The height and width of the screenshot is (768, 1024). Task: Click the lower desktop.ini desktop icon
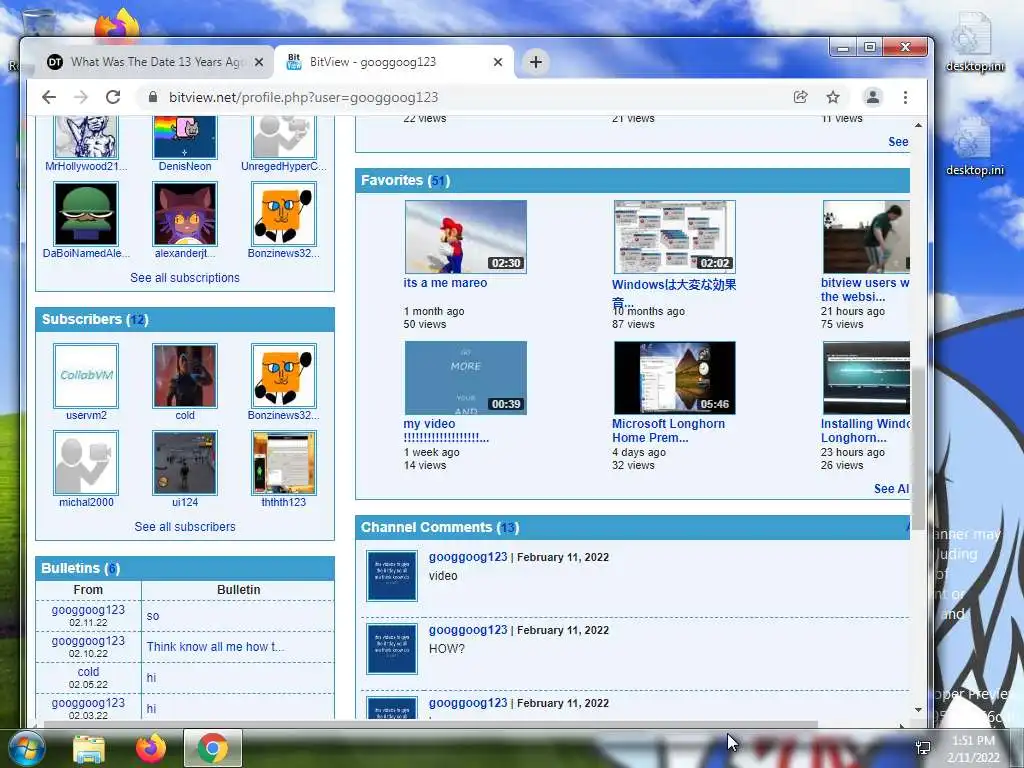click(974, 147)
